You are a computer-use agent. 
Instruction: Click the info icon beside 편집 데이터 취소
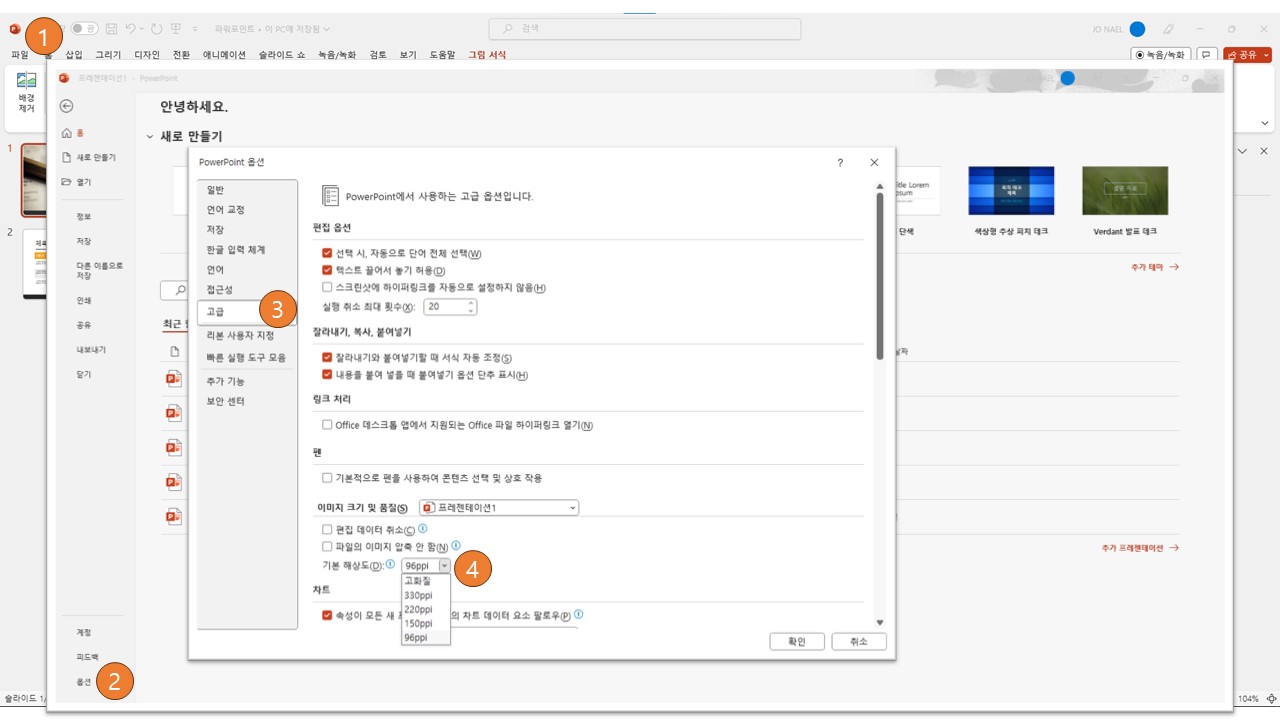pos(422,528)
